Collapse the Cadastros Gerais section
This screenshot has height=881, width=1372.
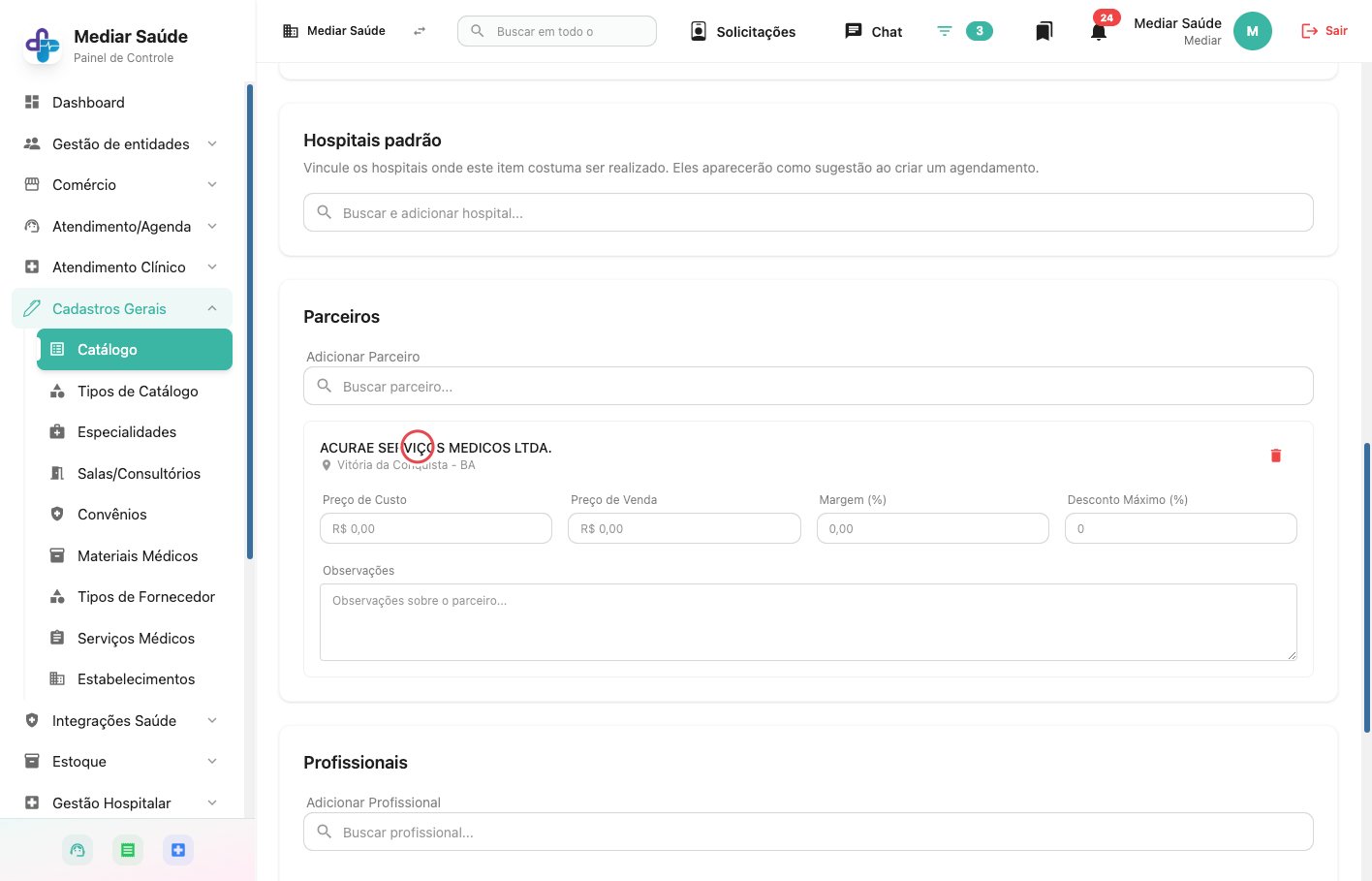122,308
